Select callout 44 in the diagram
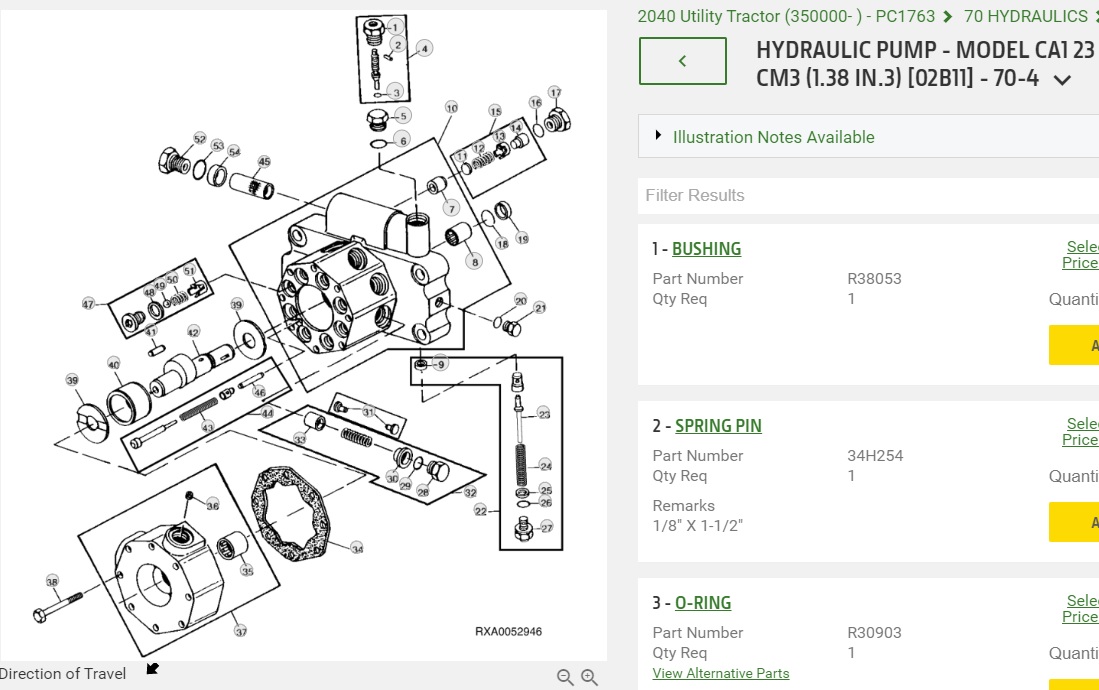1099x690 pixels. (267, 413)
